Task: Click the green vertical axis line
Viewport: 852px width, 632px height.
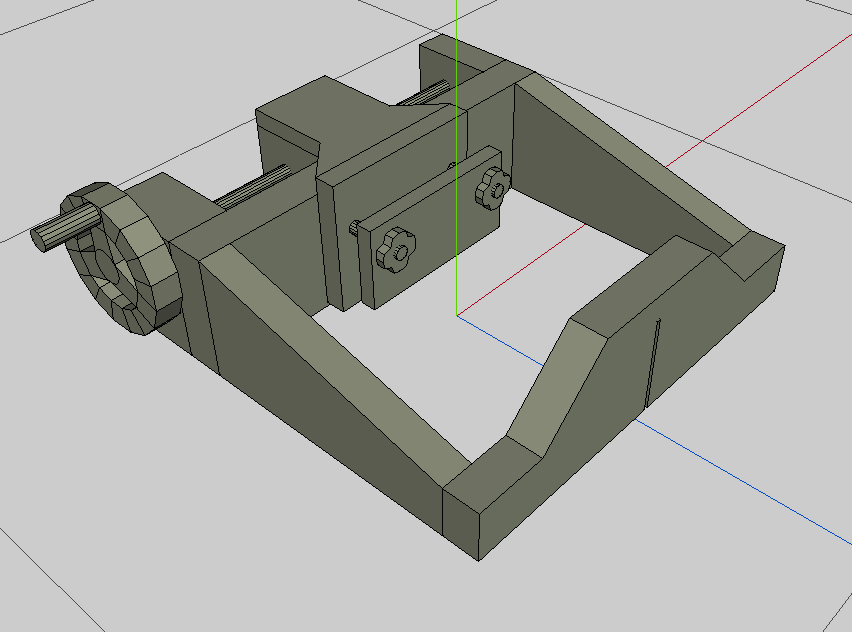Action: [456, 158]
